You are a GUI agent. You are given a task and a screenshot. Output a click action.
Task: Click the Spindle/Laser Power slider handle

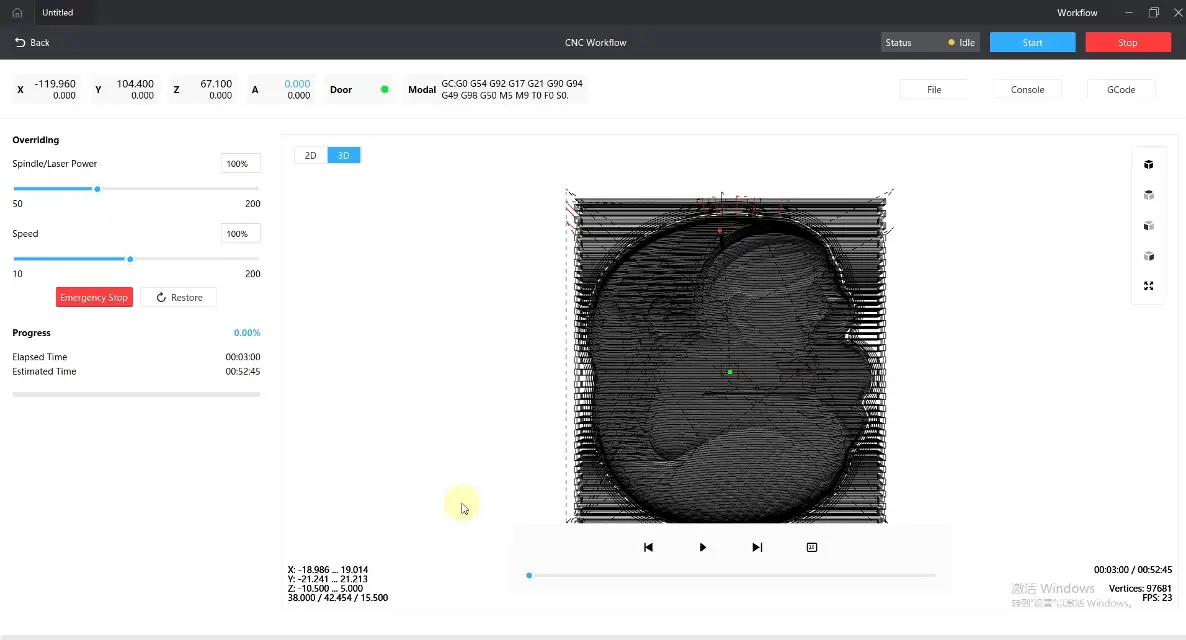coord(97,189)
